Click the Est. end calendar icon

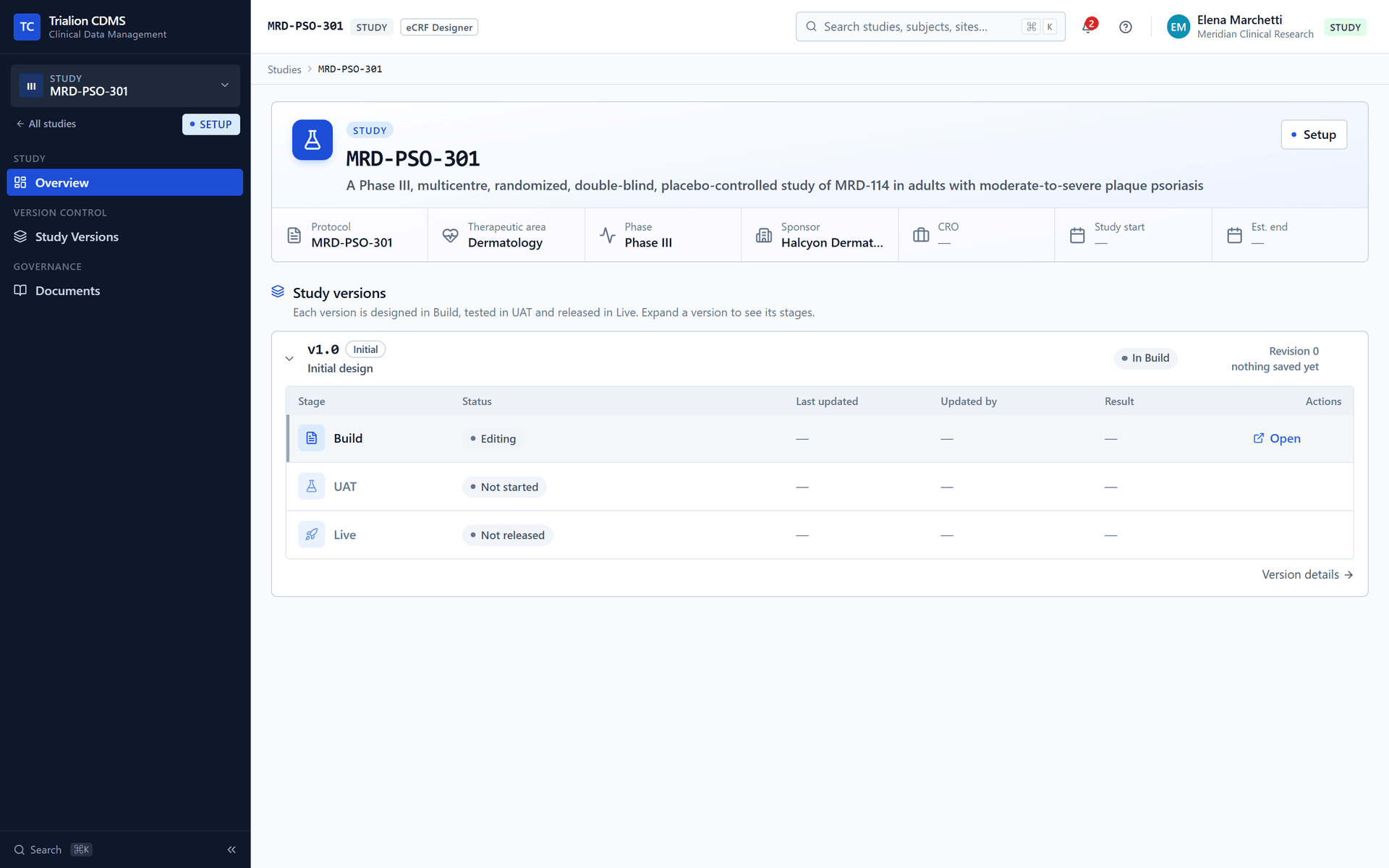(1234, 235)
